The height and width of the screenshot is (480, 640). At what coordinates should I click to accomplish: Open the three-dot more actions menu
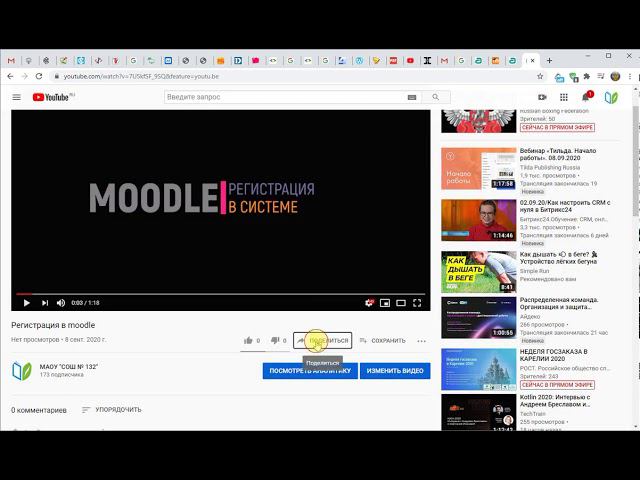422,341
